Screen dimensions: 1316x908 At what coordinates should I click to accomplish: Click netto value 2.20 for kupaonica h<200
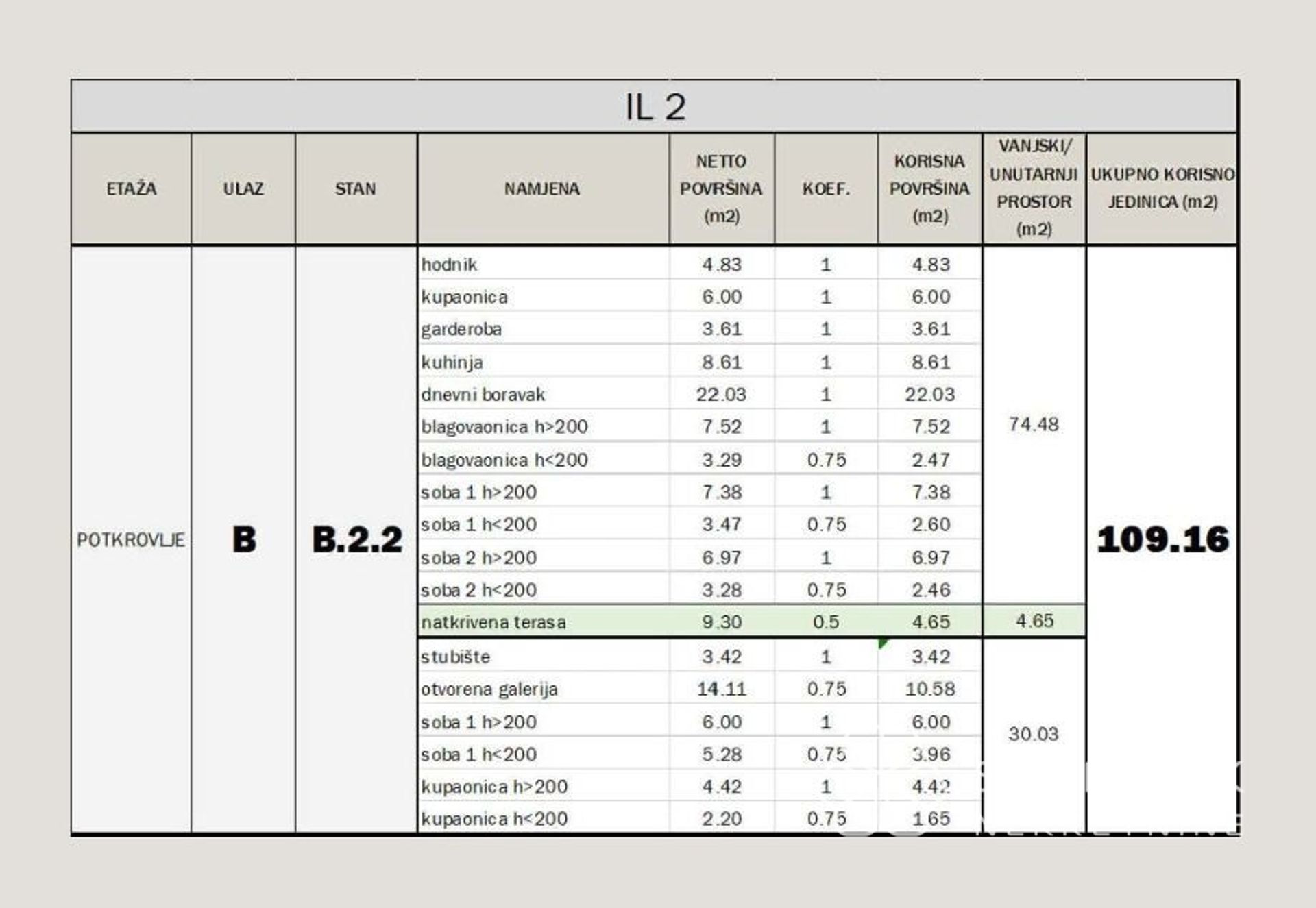(721, 819)
